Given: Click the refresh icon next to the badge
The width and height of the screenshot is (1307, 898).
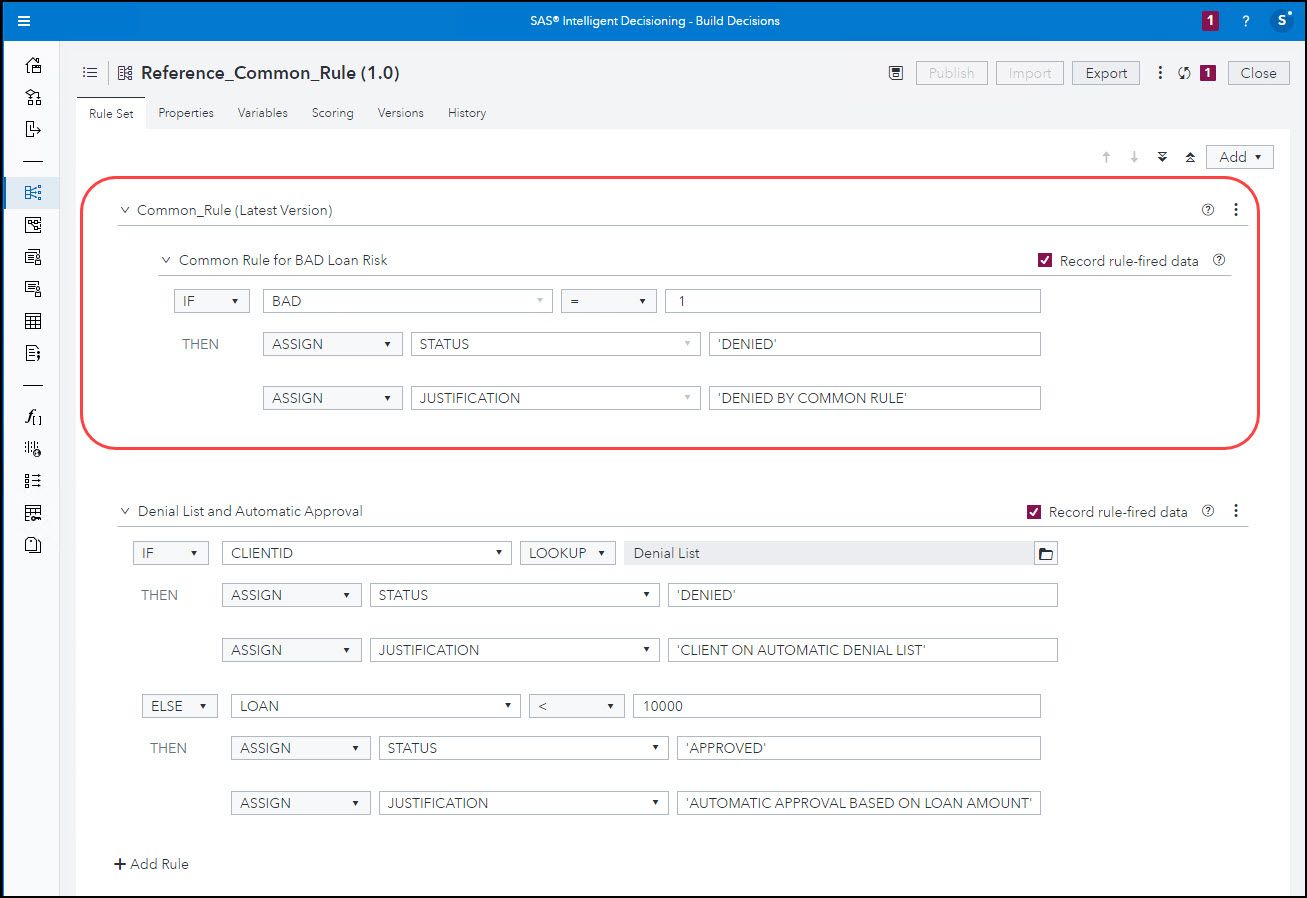Looking at the screenshot, I should 1184,73.
